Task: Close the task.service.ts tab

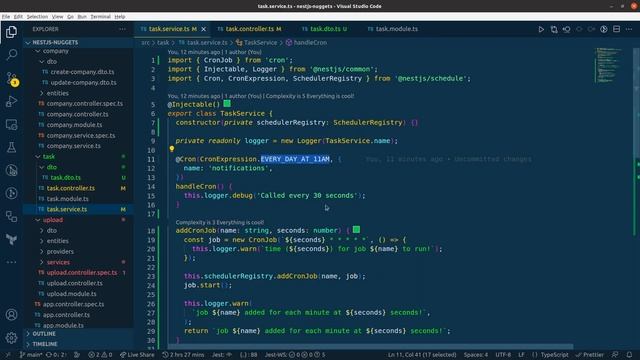Action: [x=203, y=29]
